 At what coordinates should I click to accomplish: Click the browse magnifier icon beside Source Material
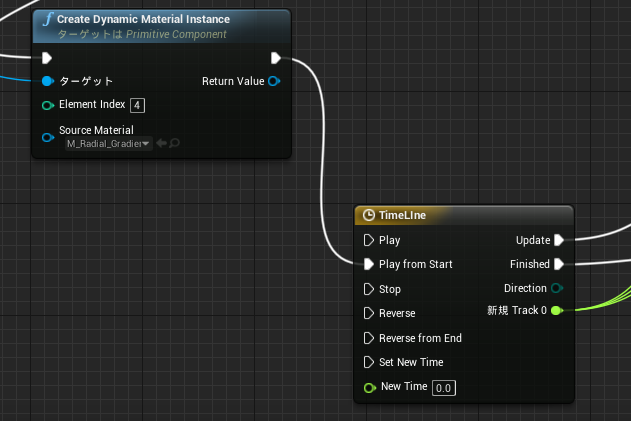pyautogui.click(x=174, y=143)
